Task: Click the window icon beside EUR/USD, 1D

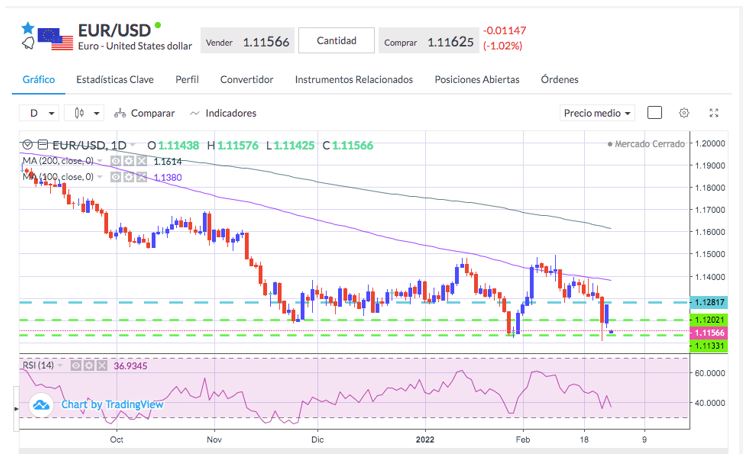Action: click(43, 144)
